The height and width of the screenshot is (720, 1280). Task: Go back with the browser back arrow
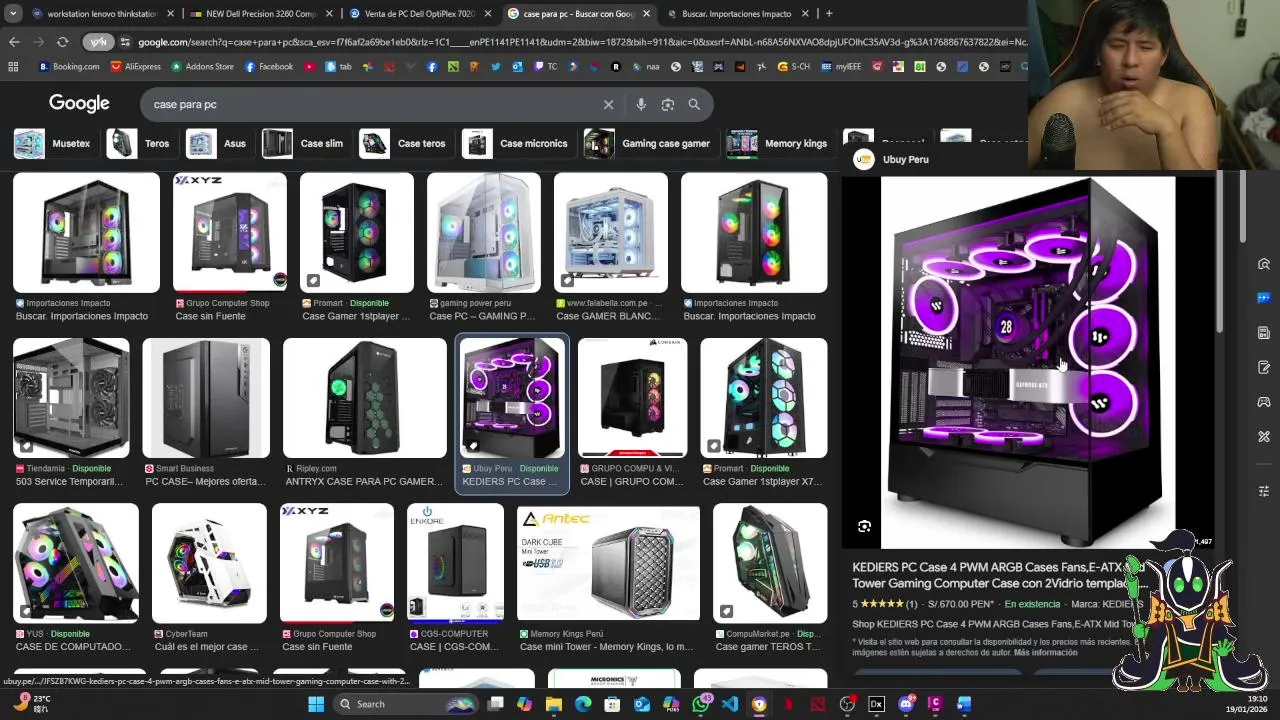point(14,42)
